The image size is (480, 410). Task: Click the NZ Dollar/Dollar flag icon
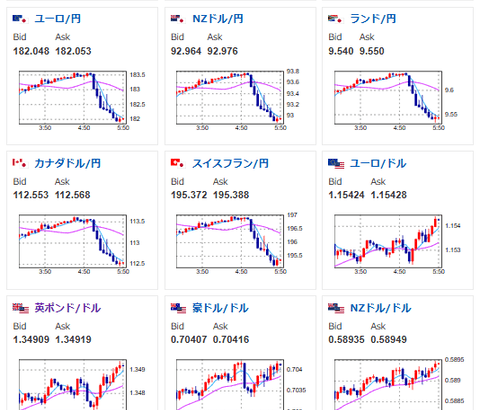[336, 308]
